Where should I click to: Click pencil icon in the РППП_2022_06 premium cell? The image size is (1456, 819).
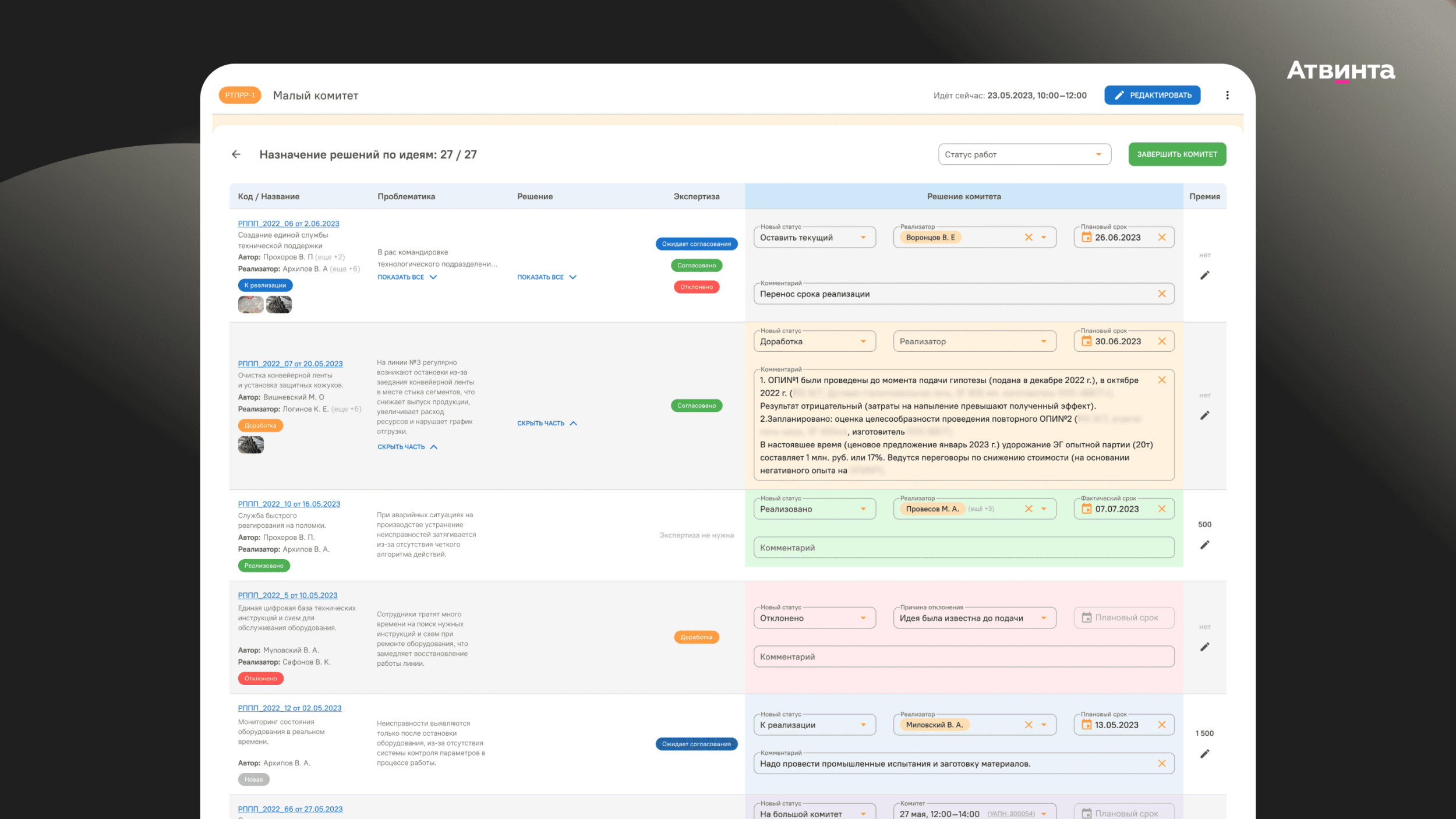coord(1204,275)
